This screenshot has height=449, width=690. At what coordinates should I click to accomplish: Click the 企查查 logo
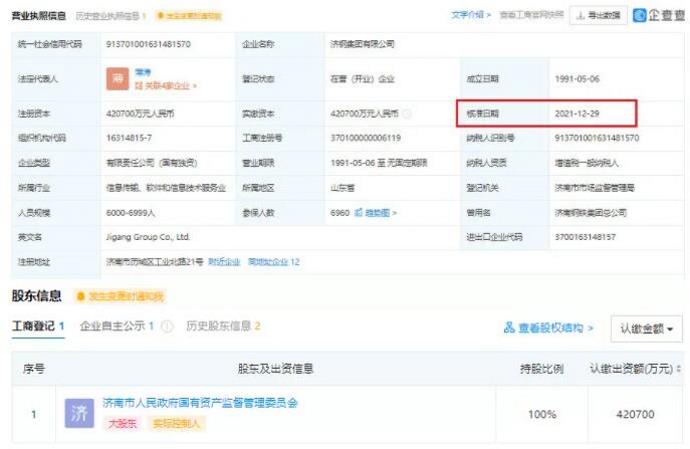tap(659, 15)
